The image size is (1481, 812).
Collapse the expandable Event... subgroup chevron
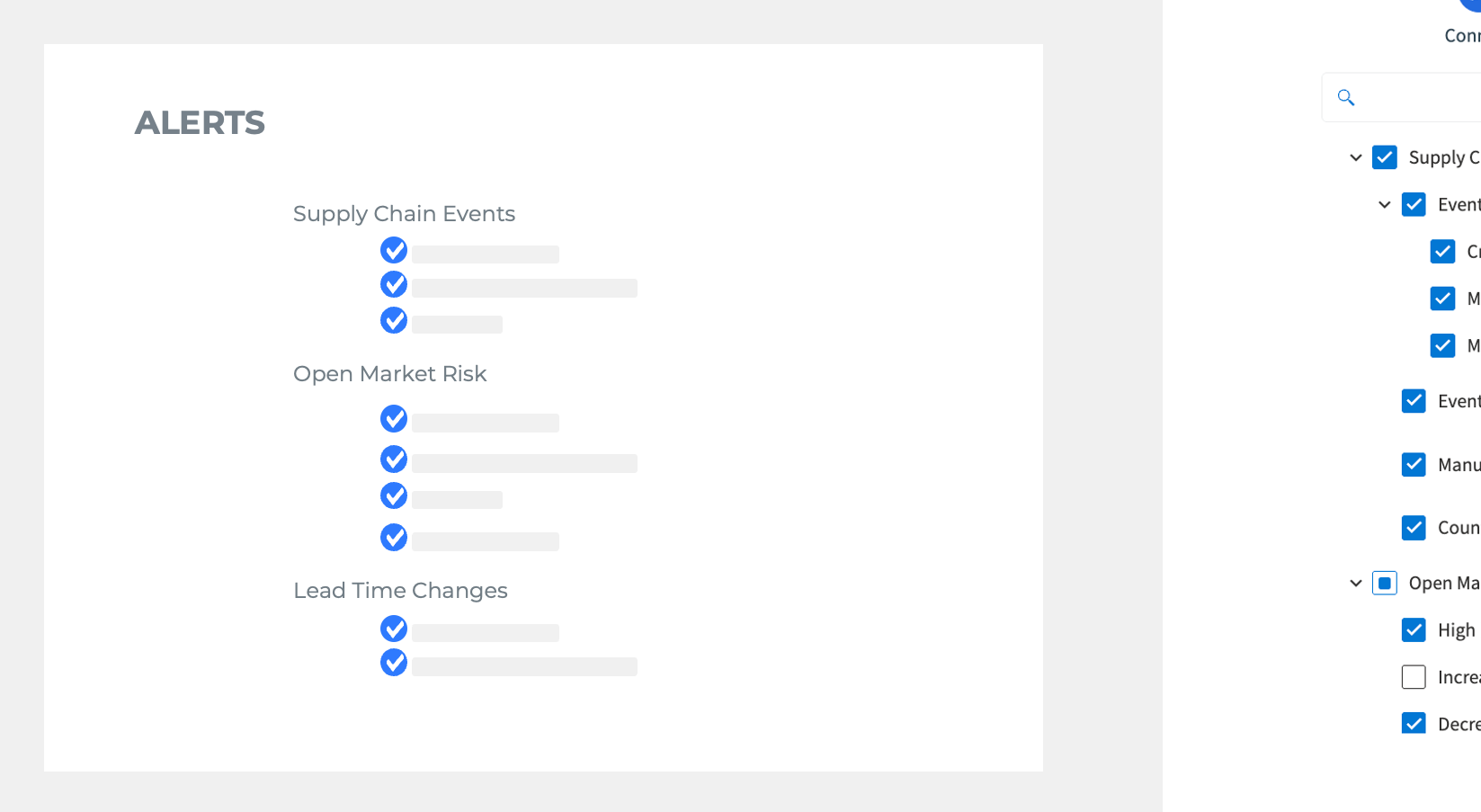(x=1385, y=205)
